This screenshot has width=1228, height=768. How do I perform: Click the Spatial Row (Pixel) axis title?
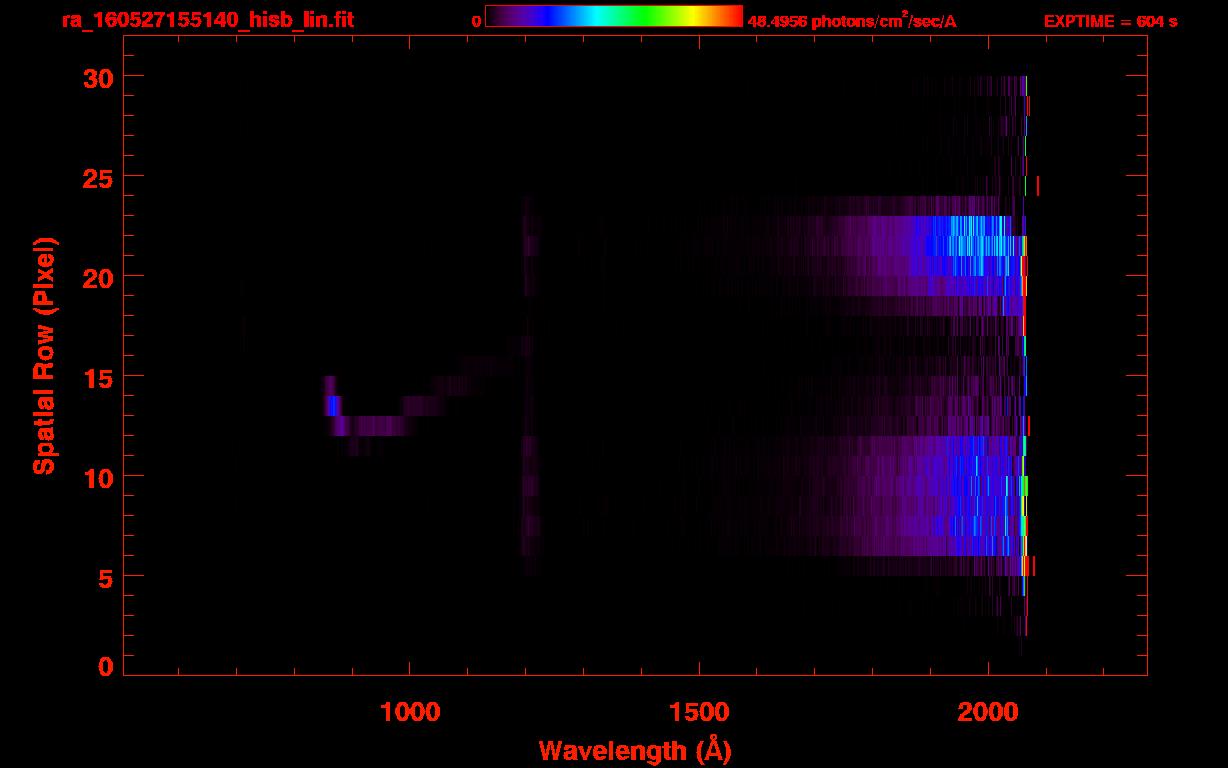tap(43, 356)
